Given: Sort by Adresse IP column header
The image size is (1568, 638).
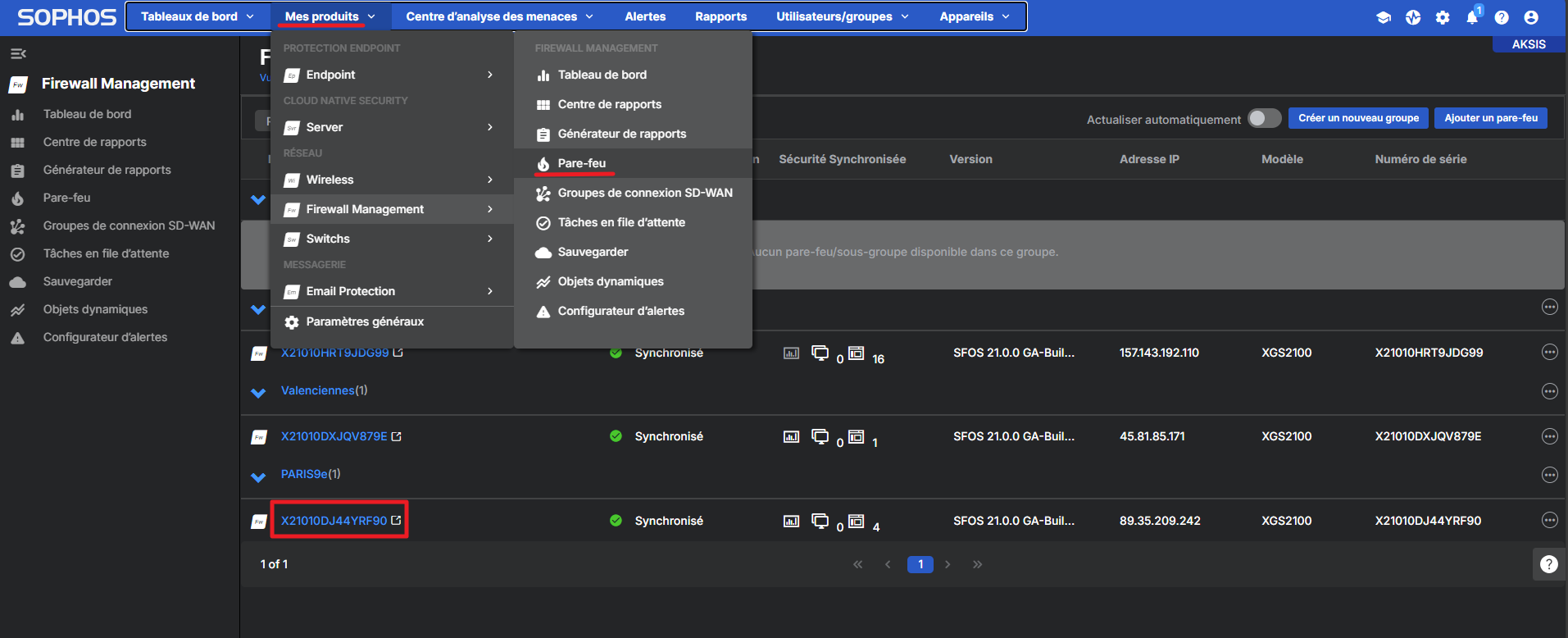Looking at the screenshot, I should tap(1149, 159).
